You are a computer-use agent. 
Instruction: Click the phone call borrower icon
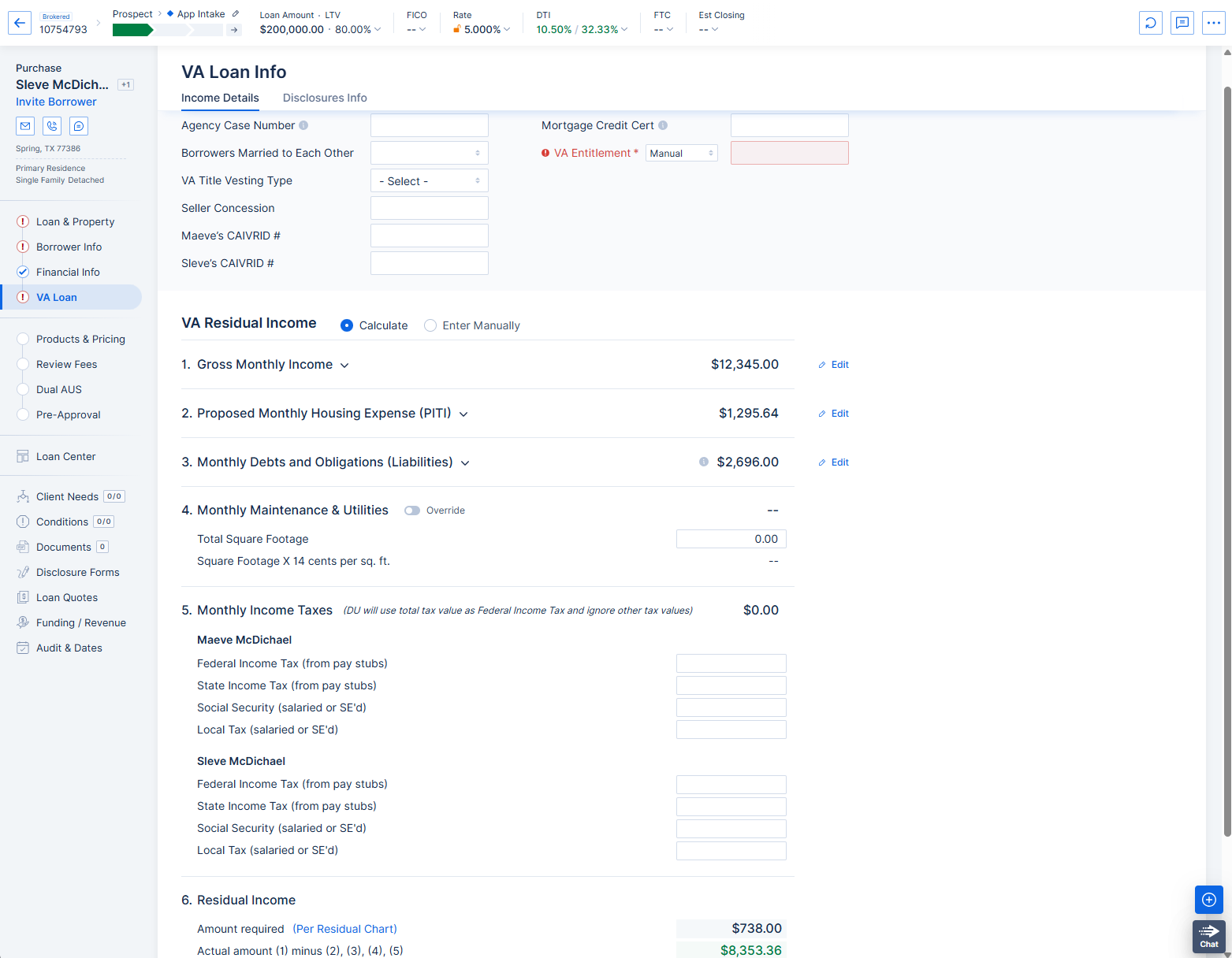pos(52,126)
